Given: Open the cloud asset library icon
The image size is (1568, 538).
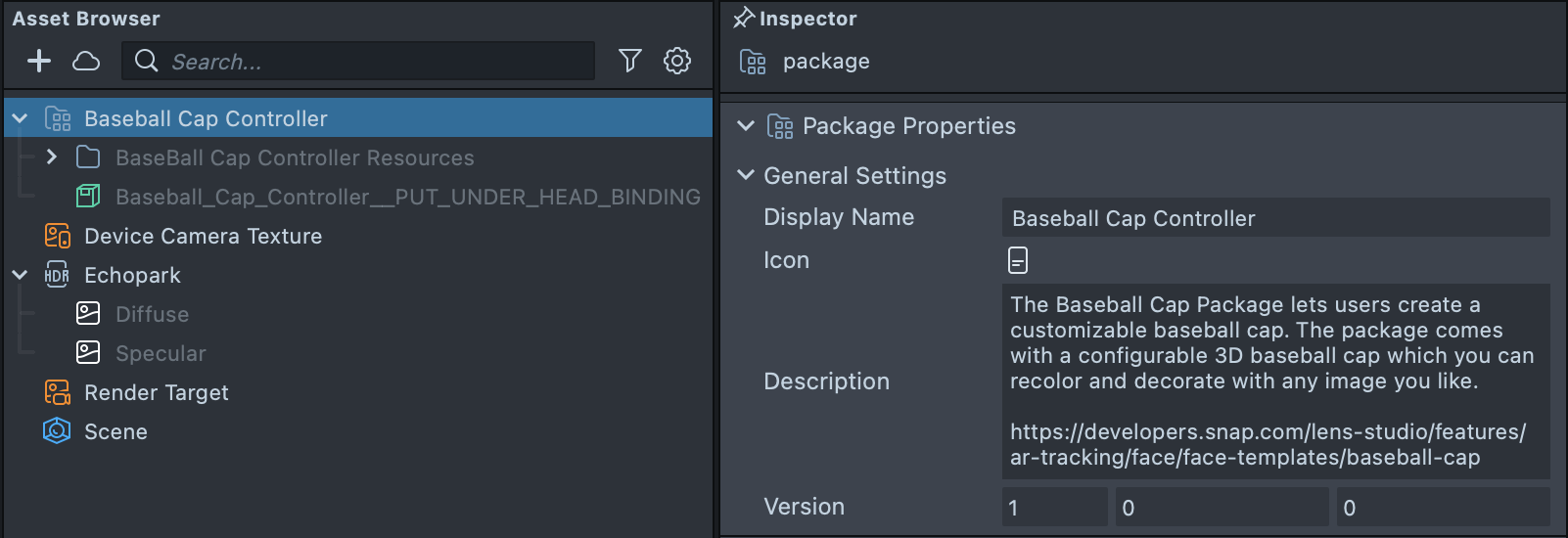Looking at the screenshot, I should [86, 62].
